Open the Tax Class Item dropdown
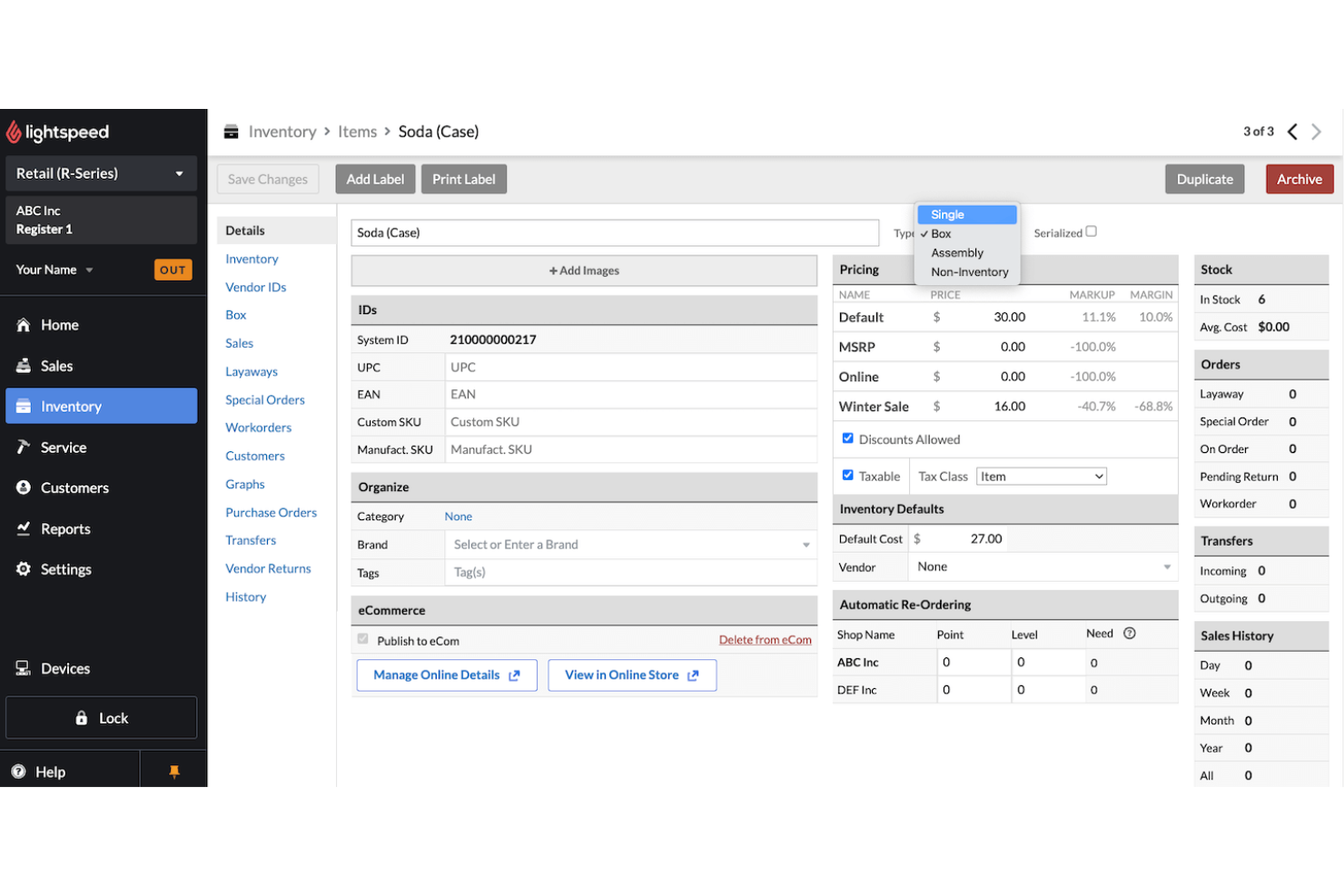The height and width of the screenshot is (896, 1344). coord(1042,477)
